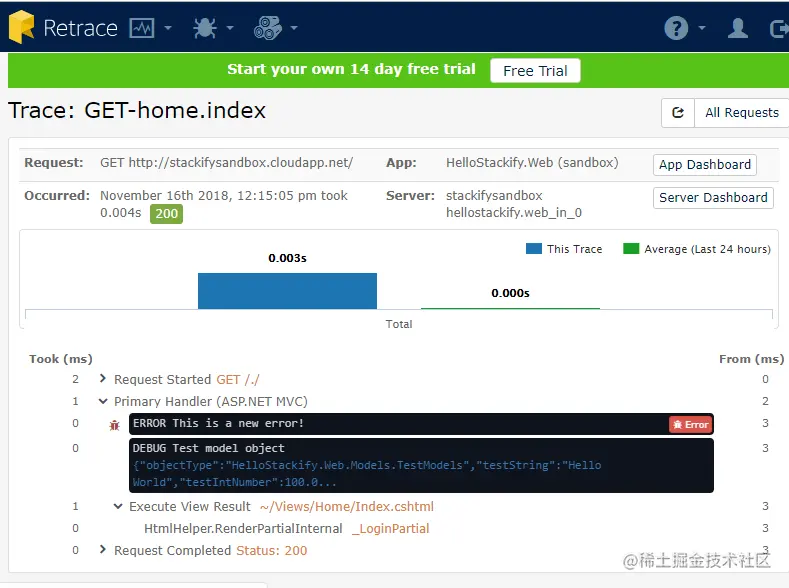
Task: Click the green 0.000s average bar
Action: coord(510,308)
